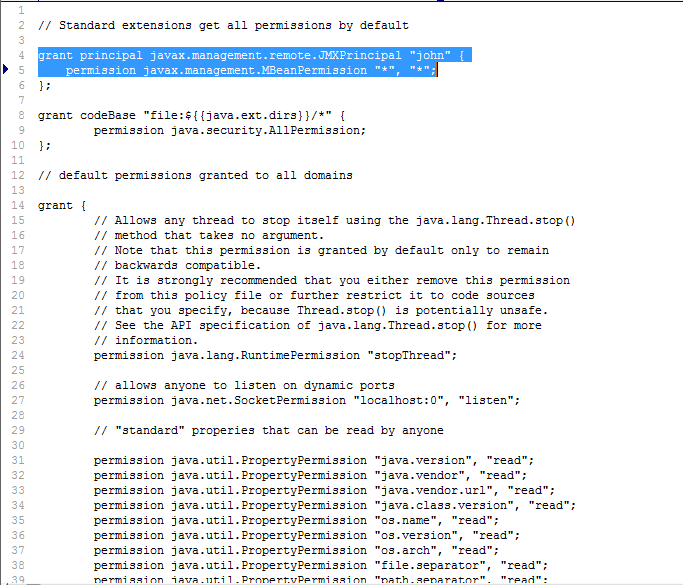Click the comment "// method that takes no argument."

209,235
